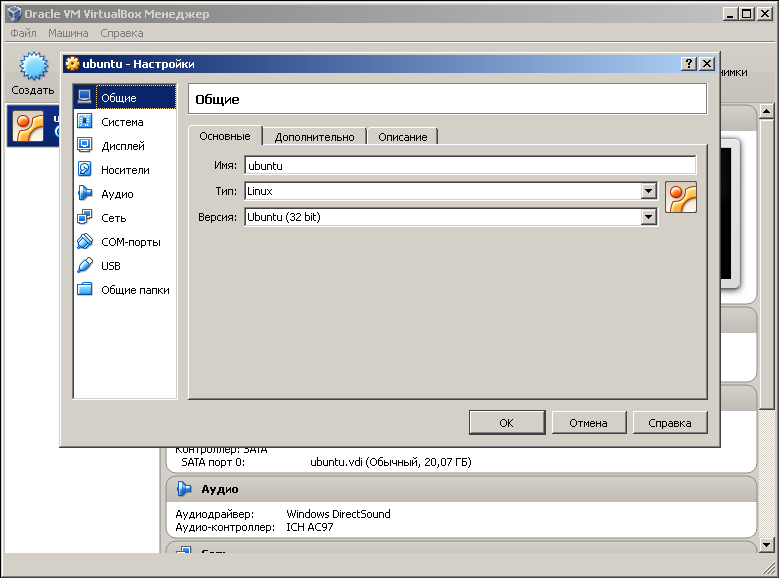Click Windows DirectSound audio driver text
The width and height of the screenshot is (779, 578).
click(338, 514)
